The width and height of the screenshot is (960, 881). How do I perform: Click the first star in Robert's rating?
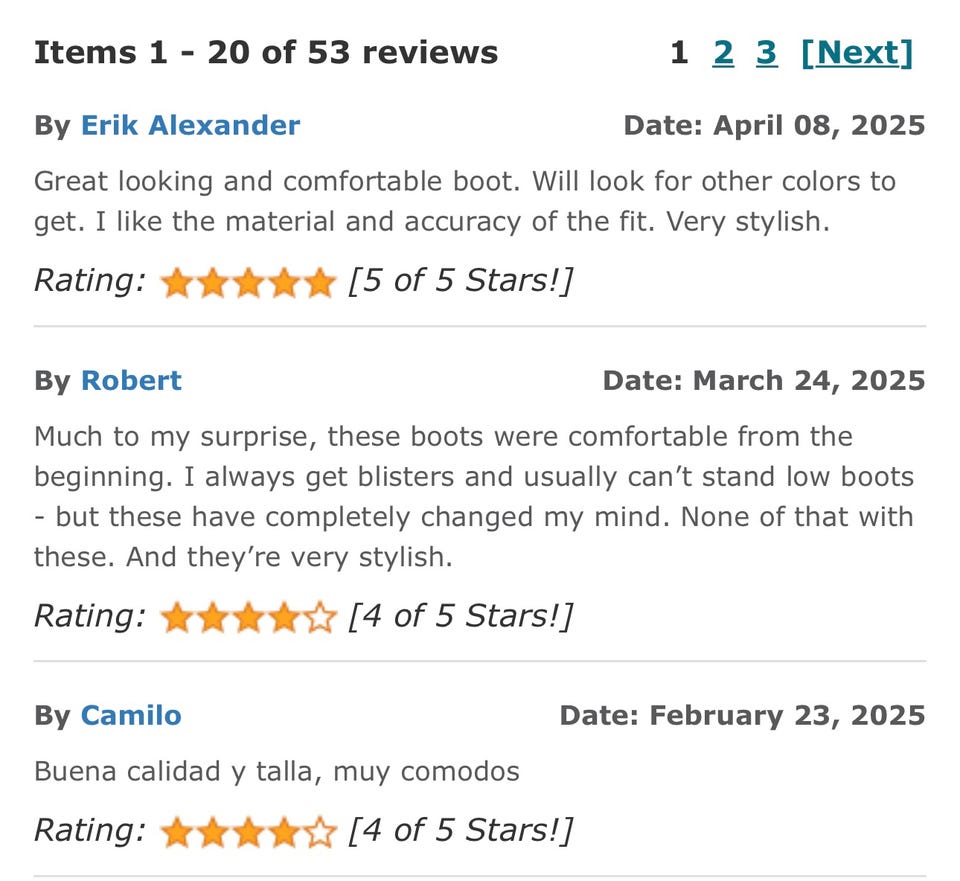177,619
